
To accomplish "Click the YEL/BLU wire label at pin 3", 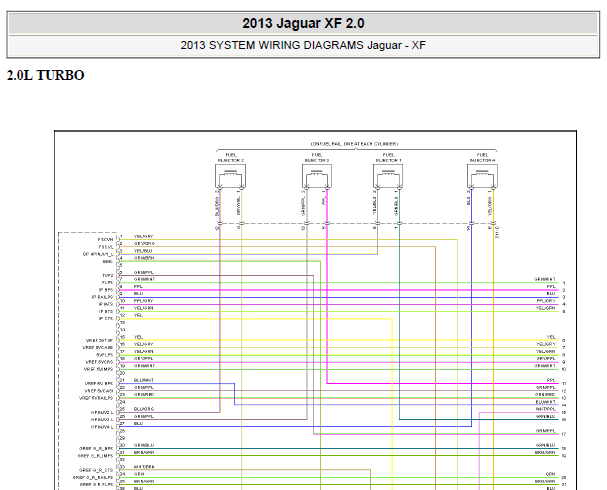I will tap(143, 251).
